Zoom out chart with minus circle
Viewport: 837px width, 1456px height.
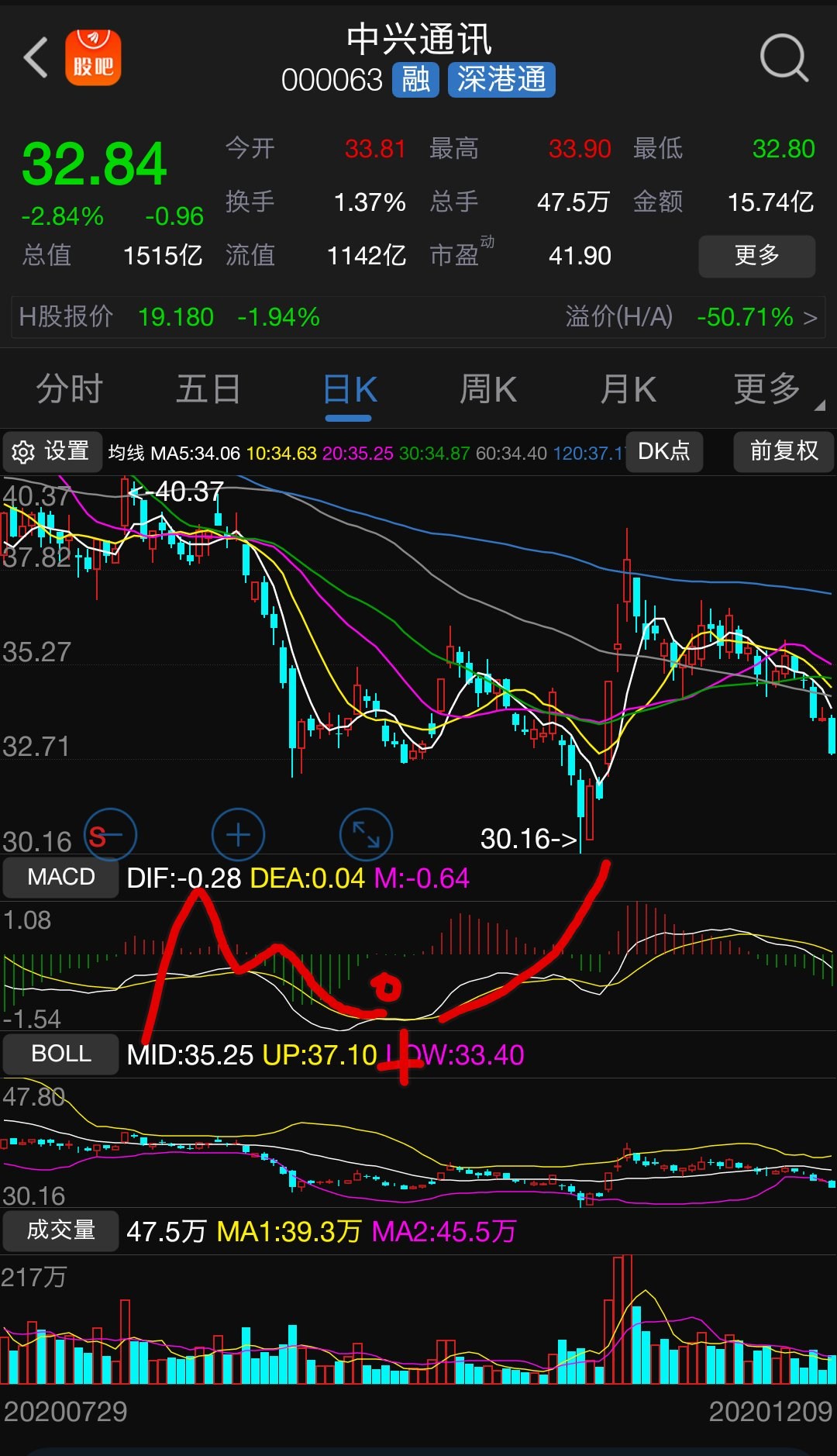tap(110, 835)
